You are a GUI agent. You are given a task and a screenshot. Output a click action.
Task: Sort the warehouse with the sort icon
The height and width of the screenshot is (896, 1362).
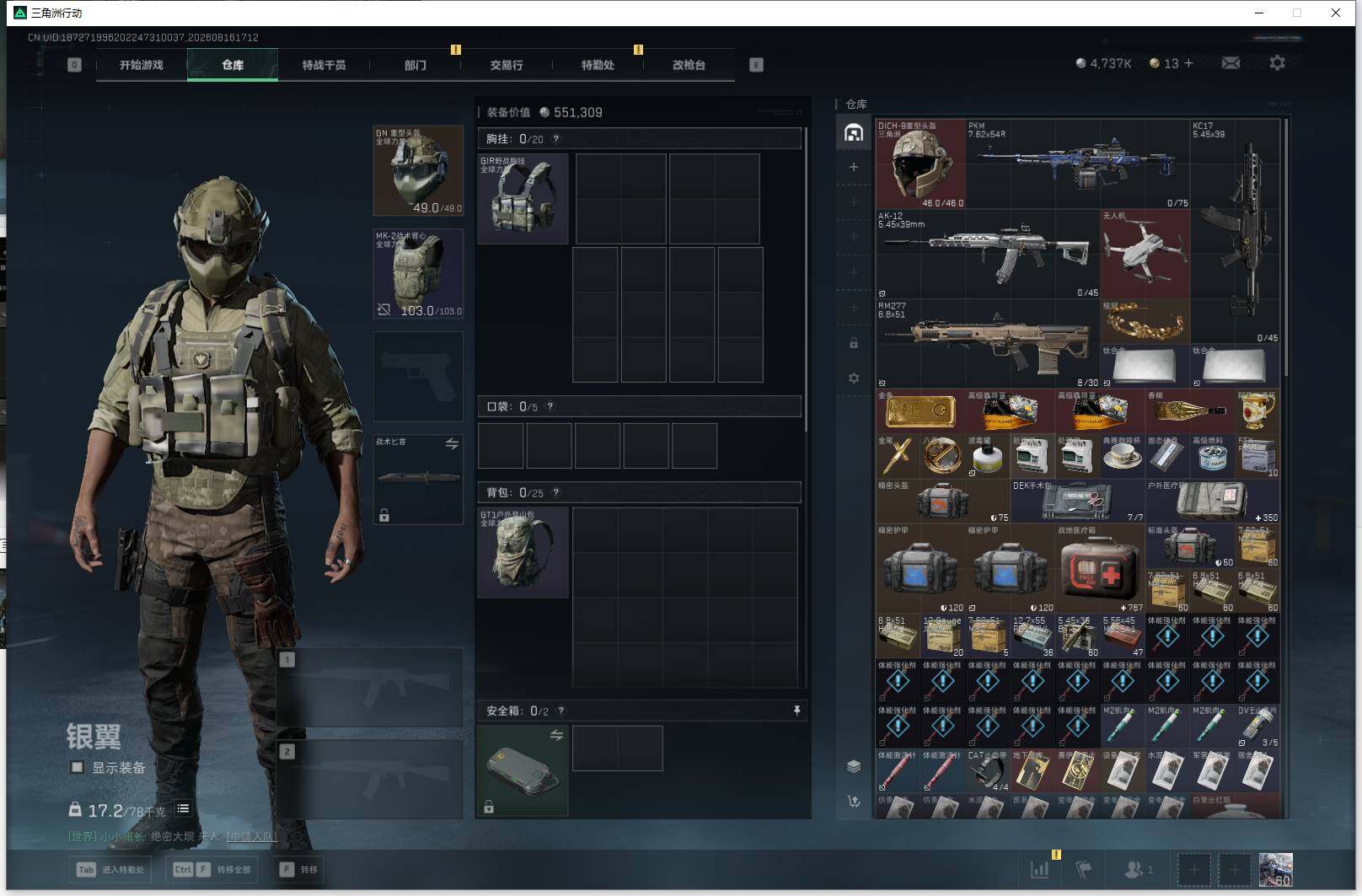point(854,802)
